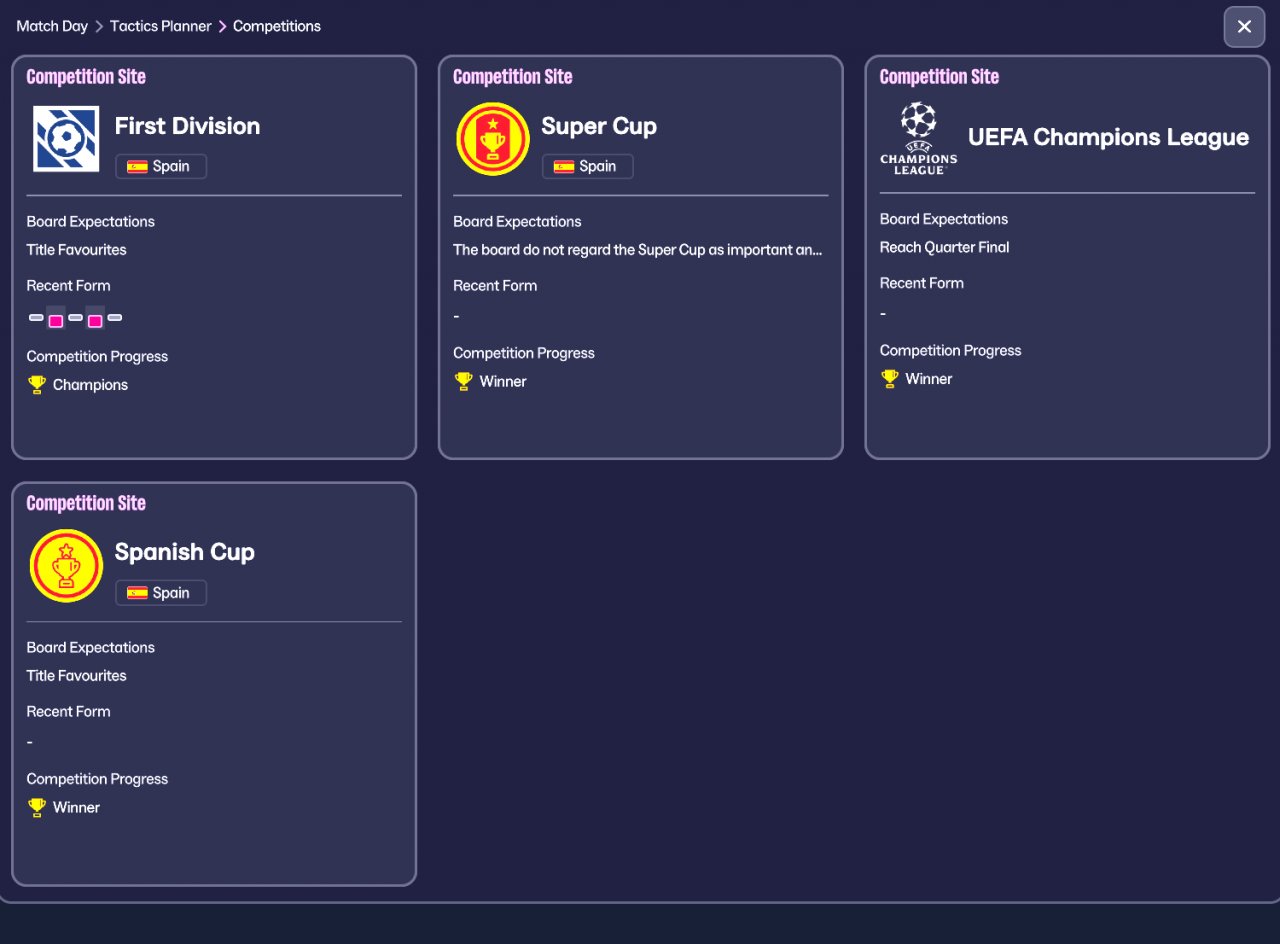
Task: Go to Tactics Planner in breadcrumb
Action: (161, 26)
